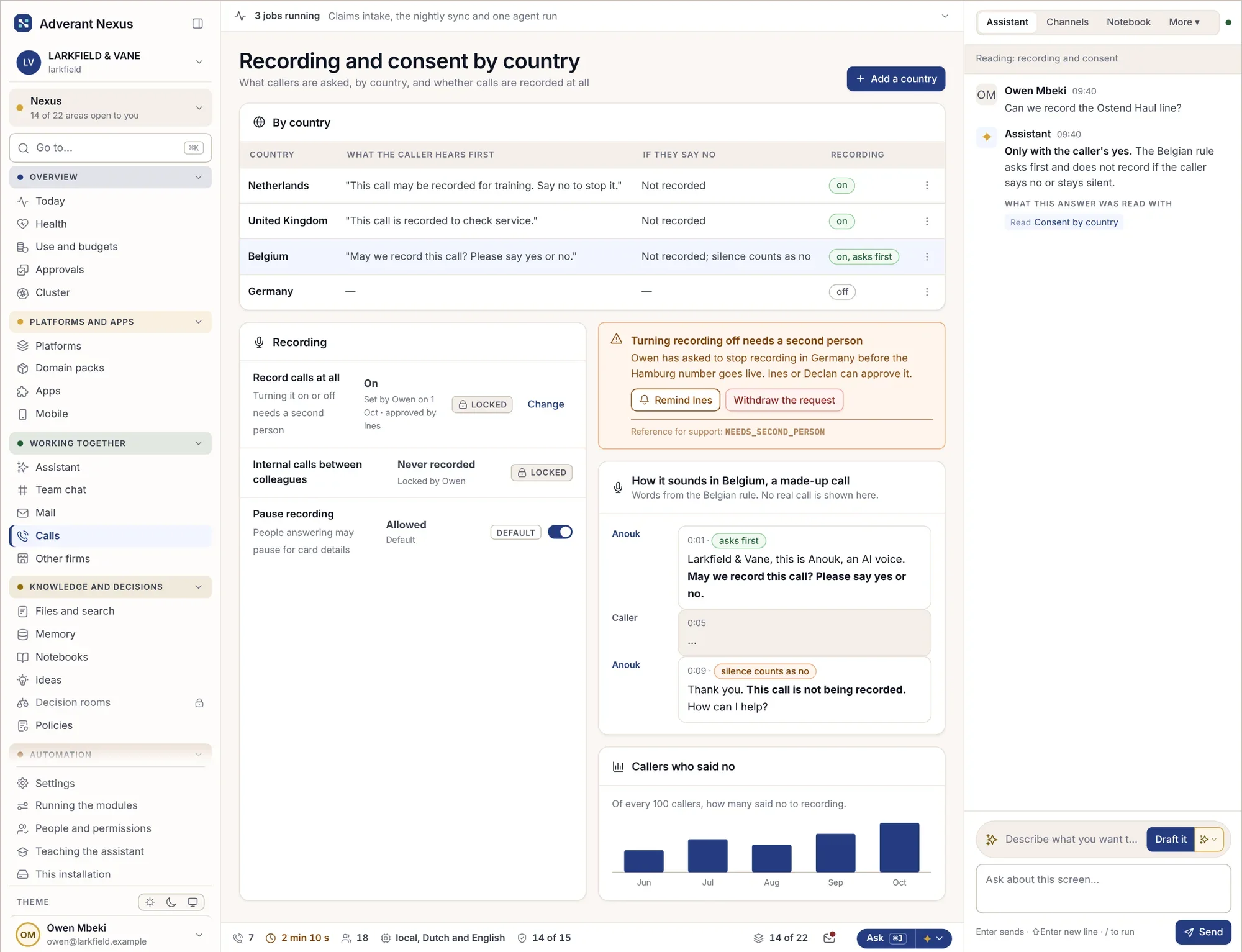Open the More tab dropdown
The height and width of the screenshot is (952, 1242).
coord(1184,22)
